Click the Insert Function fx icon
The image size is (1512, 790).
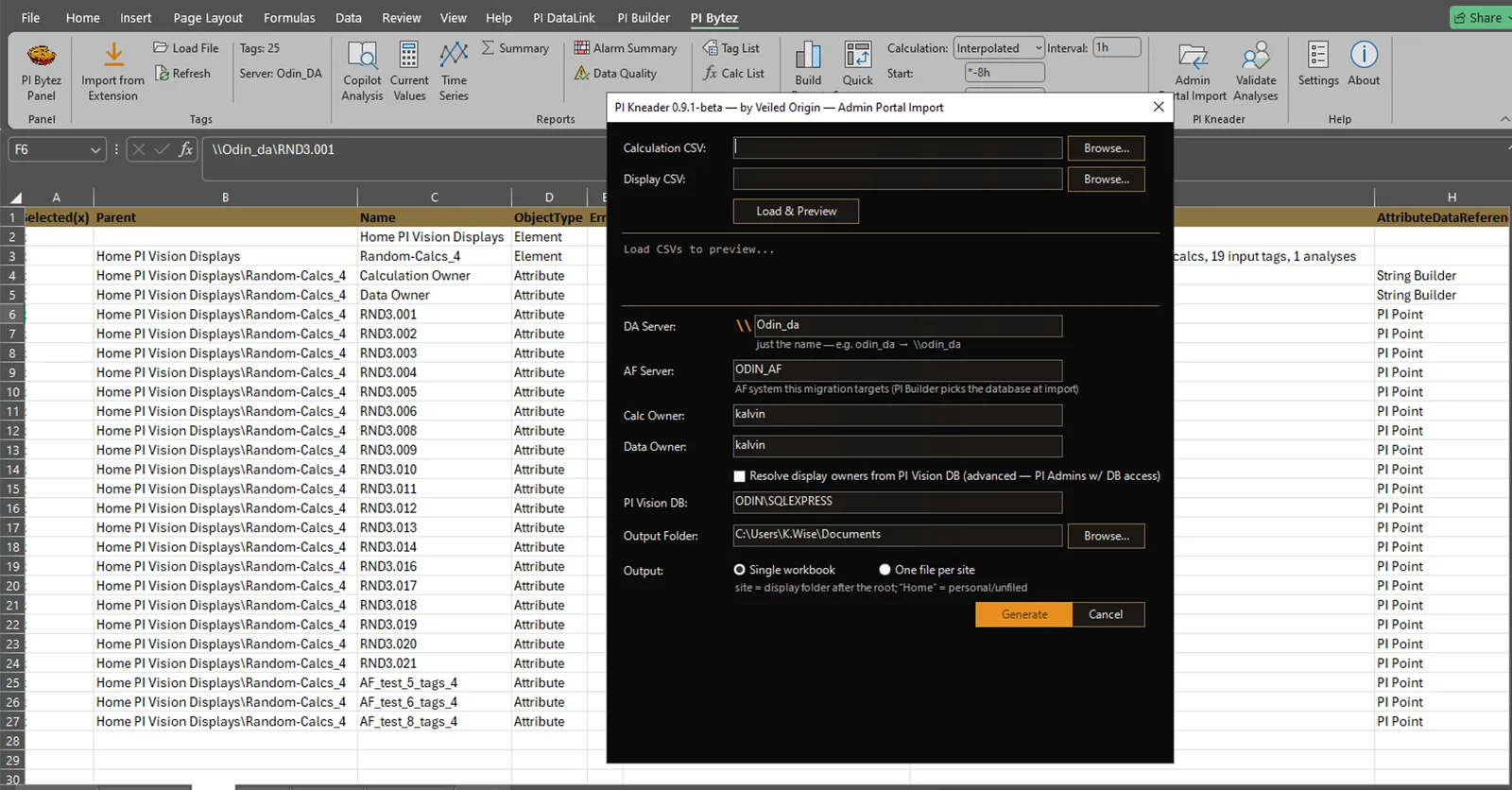(x=185, y=149)
